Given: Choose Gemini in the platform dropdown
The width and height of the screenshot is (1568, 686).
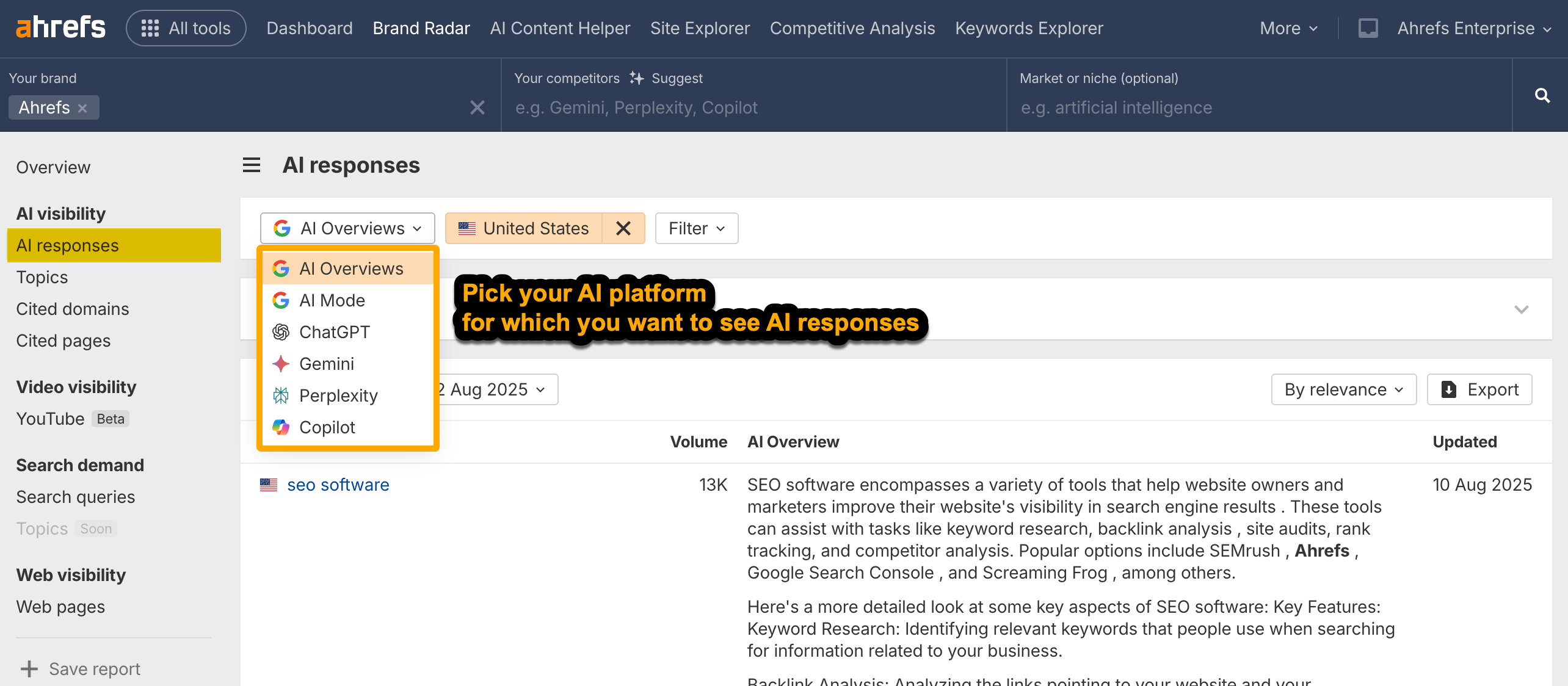Looking at the screenshot, I should 326,364.
